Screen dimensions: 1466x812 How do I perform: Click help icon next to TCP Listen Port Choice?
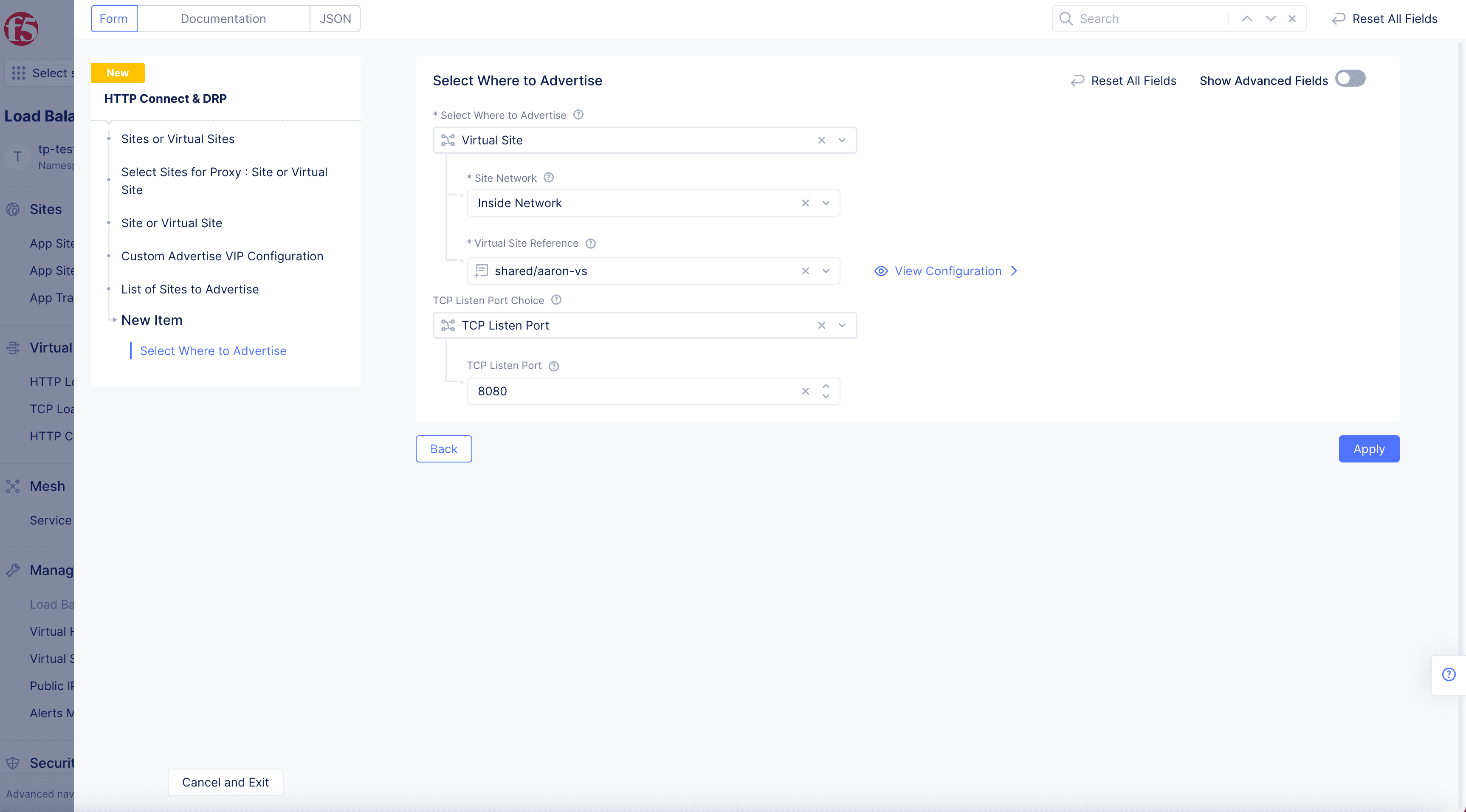point(557,300)
